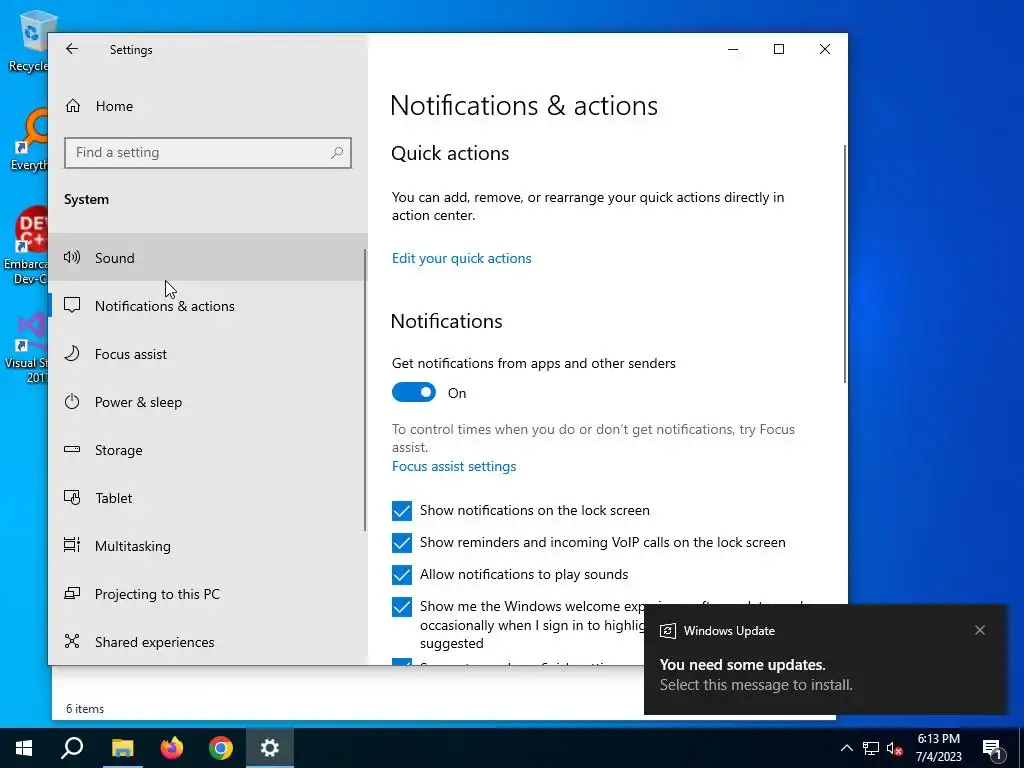Dismiss the Windows Update notification
1024x768 pixels.
click(980, 630)
